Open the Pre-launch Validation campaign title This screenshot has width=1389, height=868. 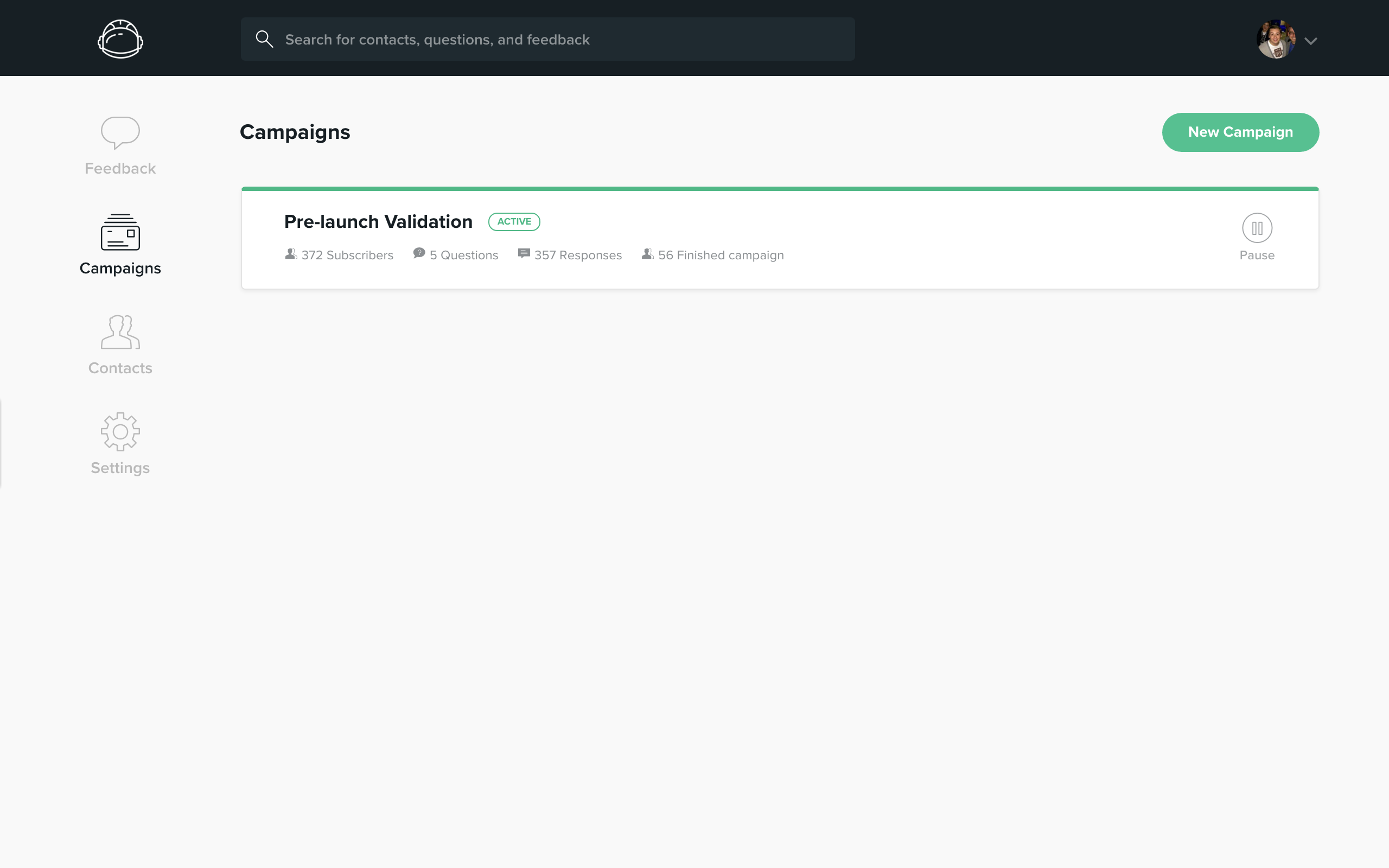[x=378, y=221]
